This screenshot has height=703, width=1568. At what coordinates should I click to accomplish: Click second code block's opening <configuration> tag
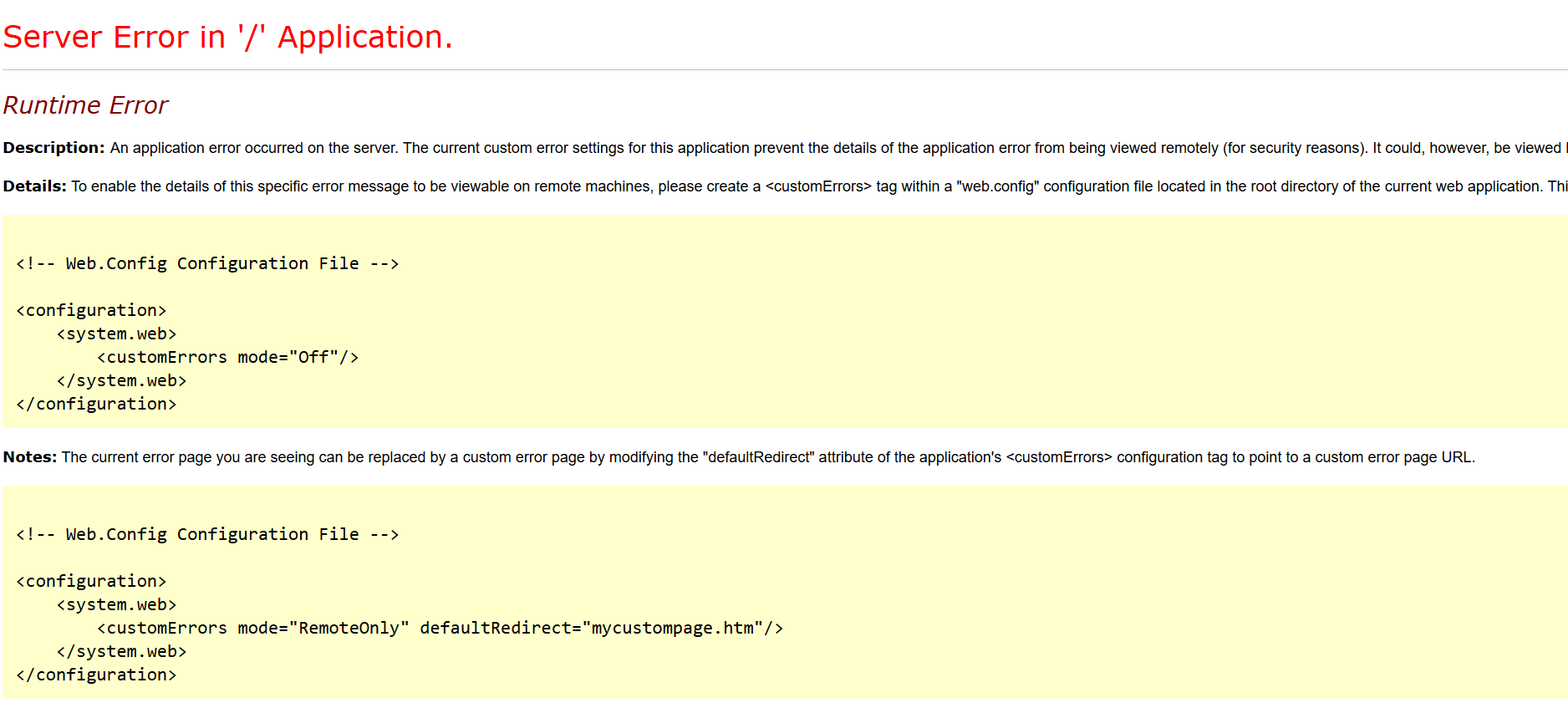(x=91, y=581)
